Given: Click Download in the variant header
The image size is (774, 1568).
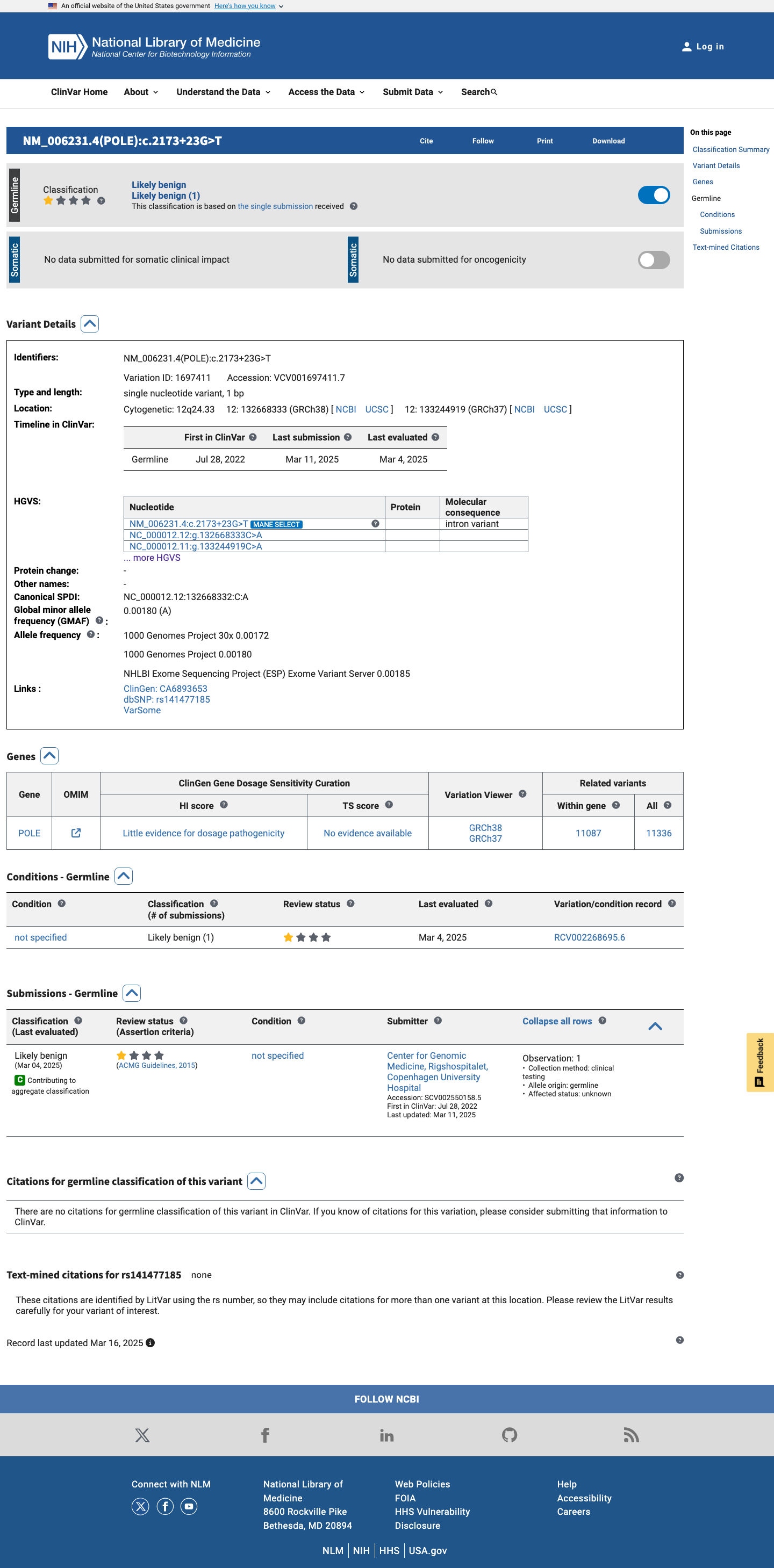Looking at the screenshot, I should [608, 141].
